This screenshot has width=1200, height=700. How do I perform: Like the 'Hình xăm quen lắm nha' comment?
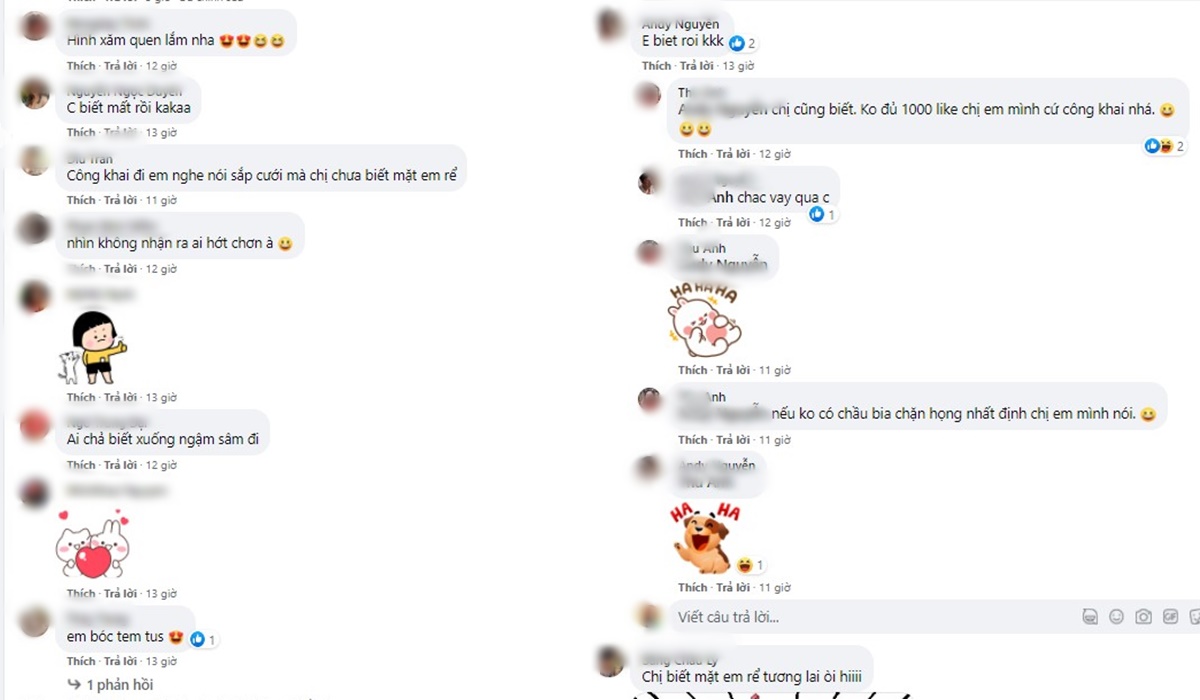pos(81,66)
